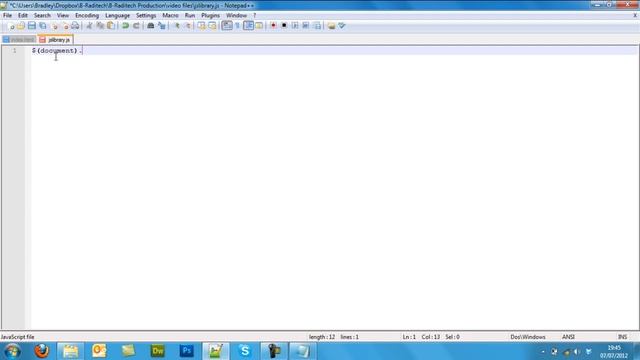Image resolution: width=640 pixels, height=360 pixels.
Task: Click the Zoom Out toolbar icon
Action: tap(187, 26)
